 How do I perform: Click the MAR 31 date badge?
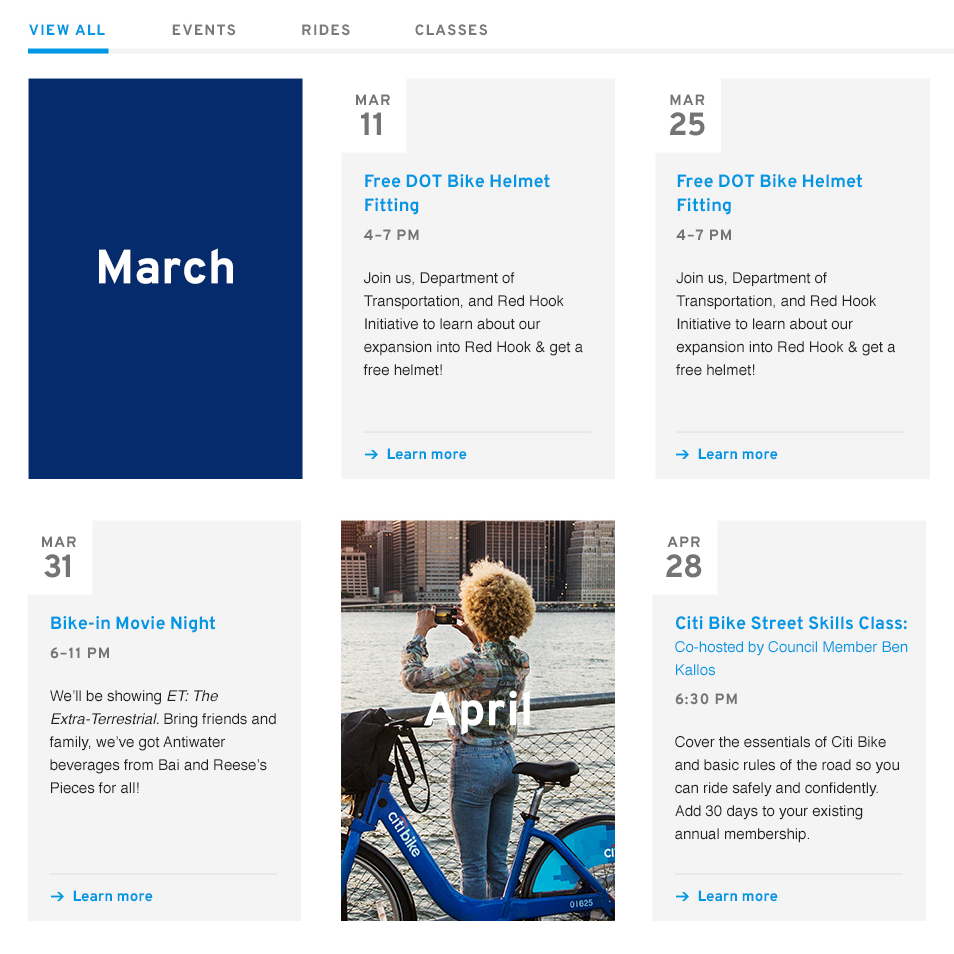click(60, 557)
